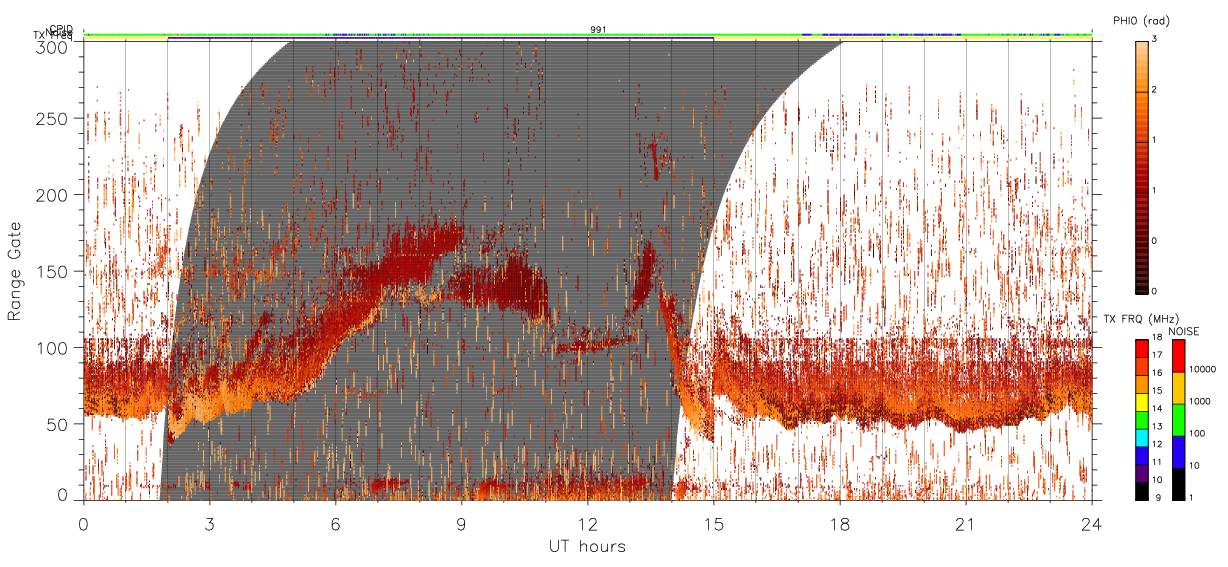Click the 'PHI0 (rad)' legend title
This screenshot has height=567, width=1228.
[x=1141, y=21]
